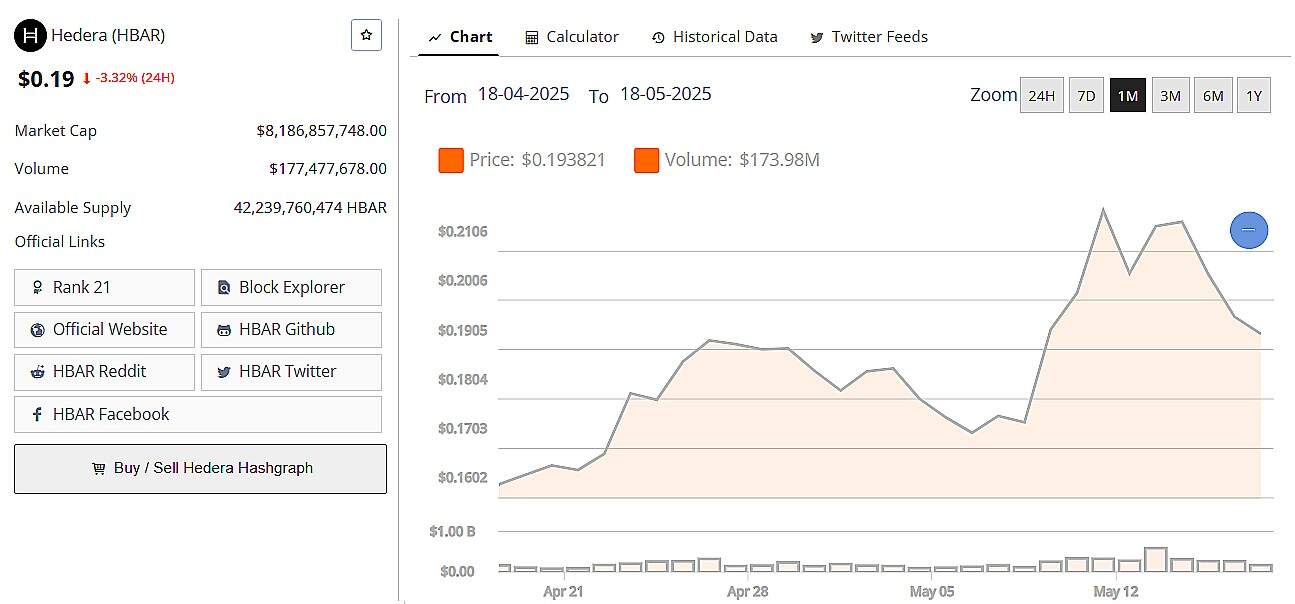Click the Apr 21 date label
Image resolution: width=1295 pixels, height=604 pixels.
pos(563,592)
